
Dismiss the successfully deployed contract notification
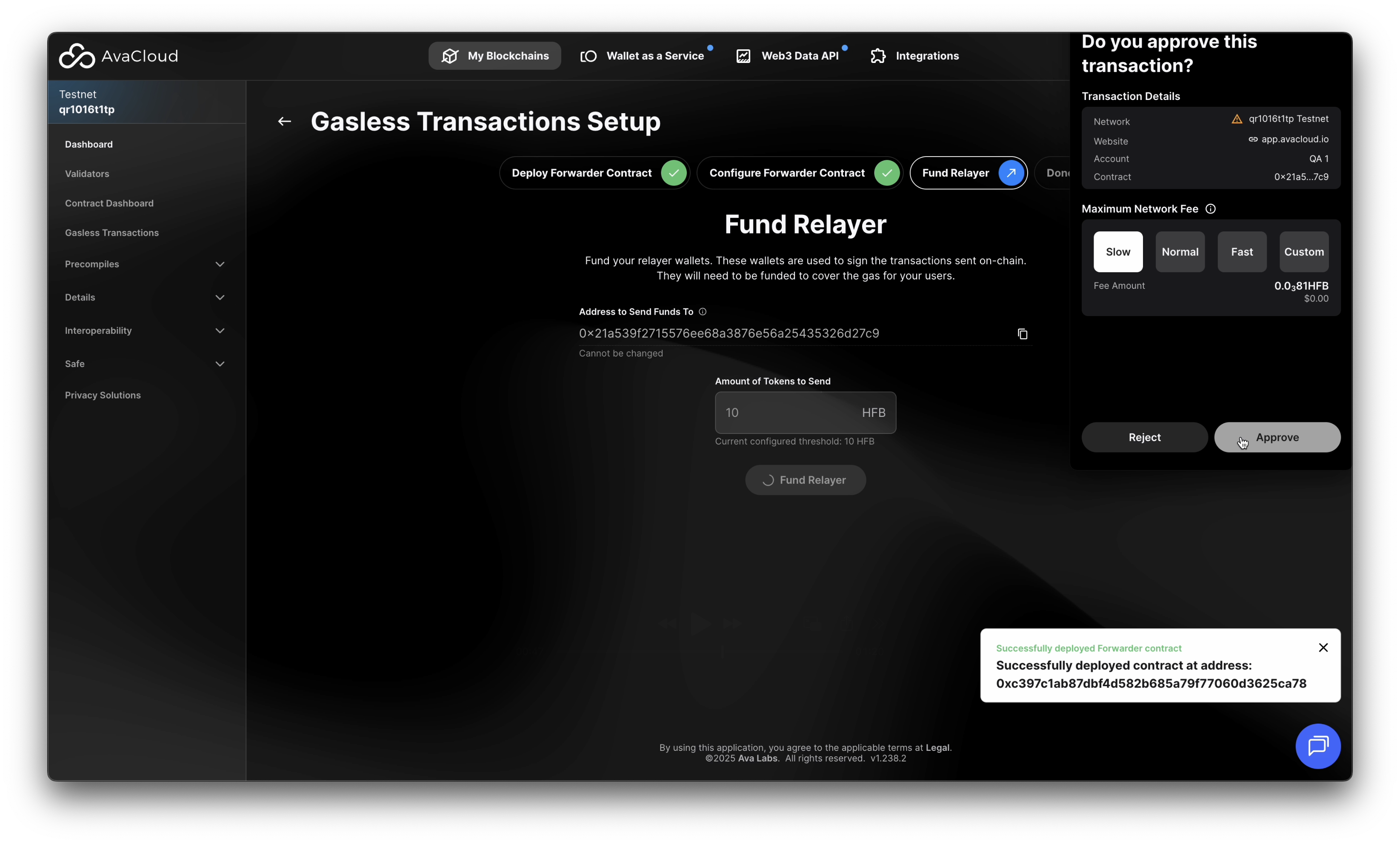(x=1323, y=647)
